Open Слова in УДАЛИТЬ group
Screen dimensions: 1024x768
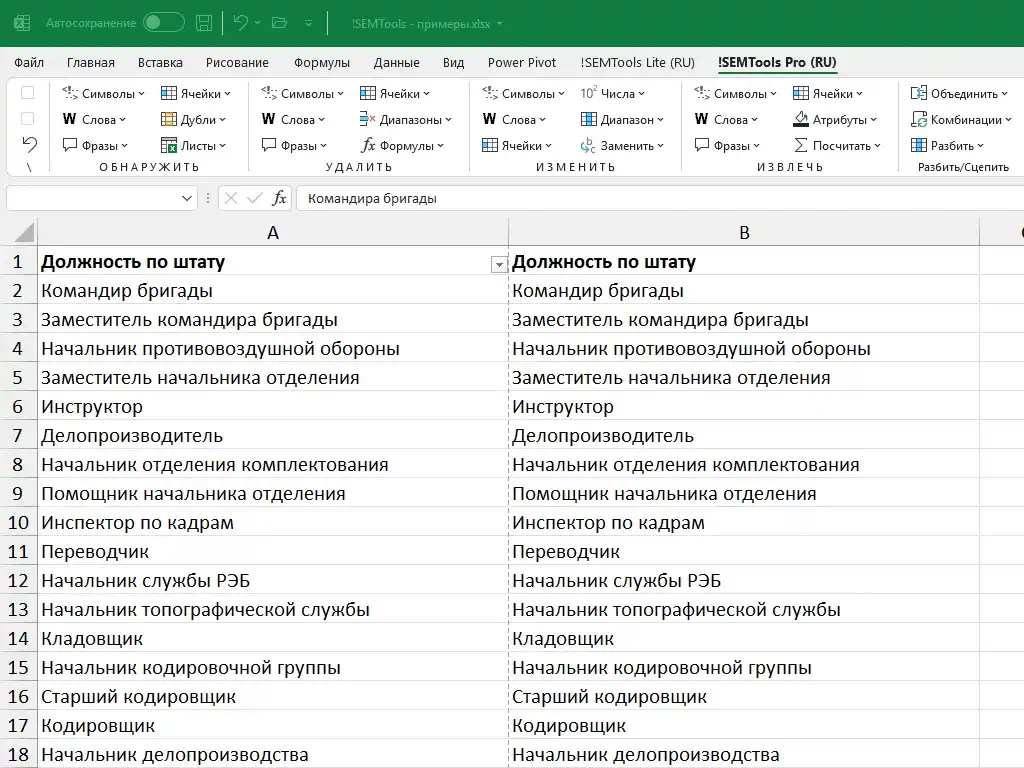(293, 120)
